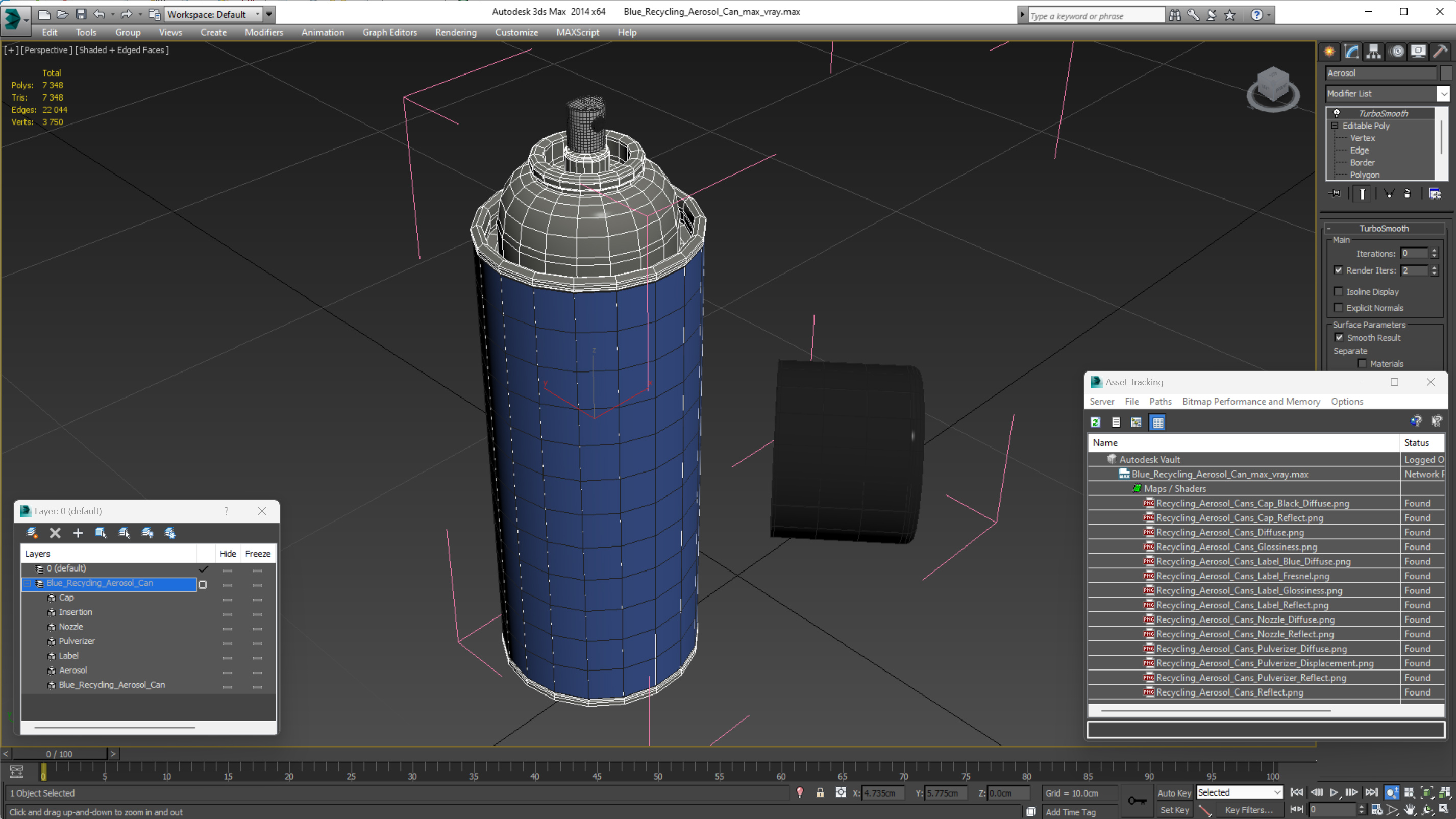Click the Pan View hand icon
Viewport: 1456px width, 819px height.
point(1410,810)
